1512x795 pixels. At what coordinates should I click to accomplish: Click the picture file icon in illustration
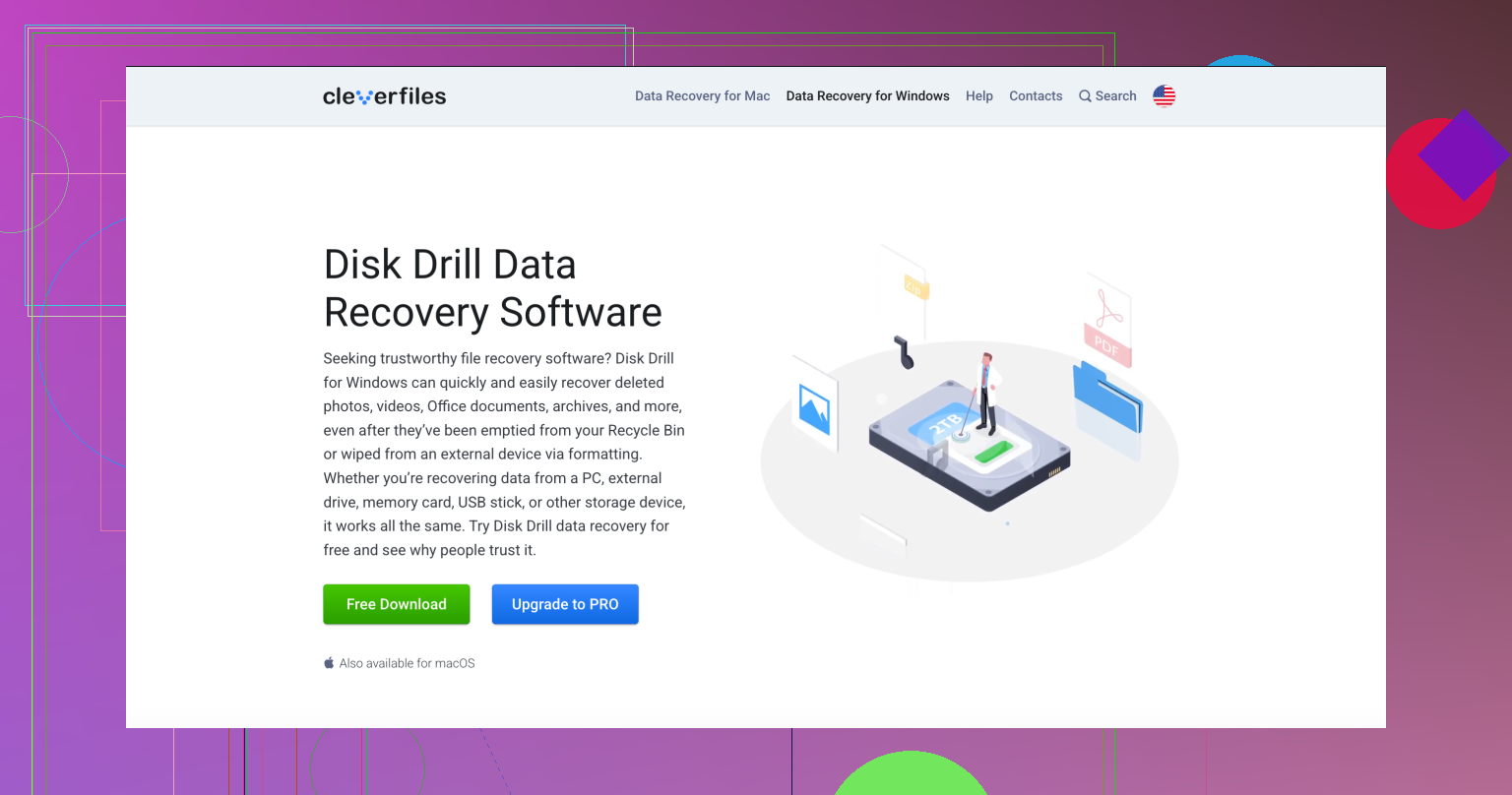pyautogui.click(x=815, y=403)
